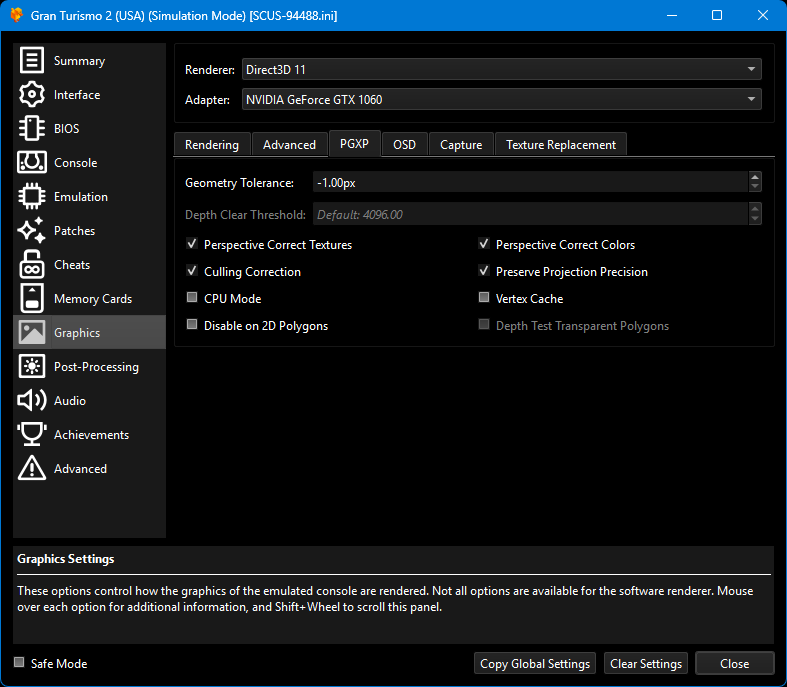
Task: Open Post-Processing settings icon
Action: 32,367
